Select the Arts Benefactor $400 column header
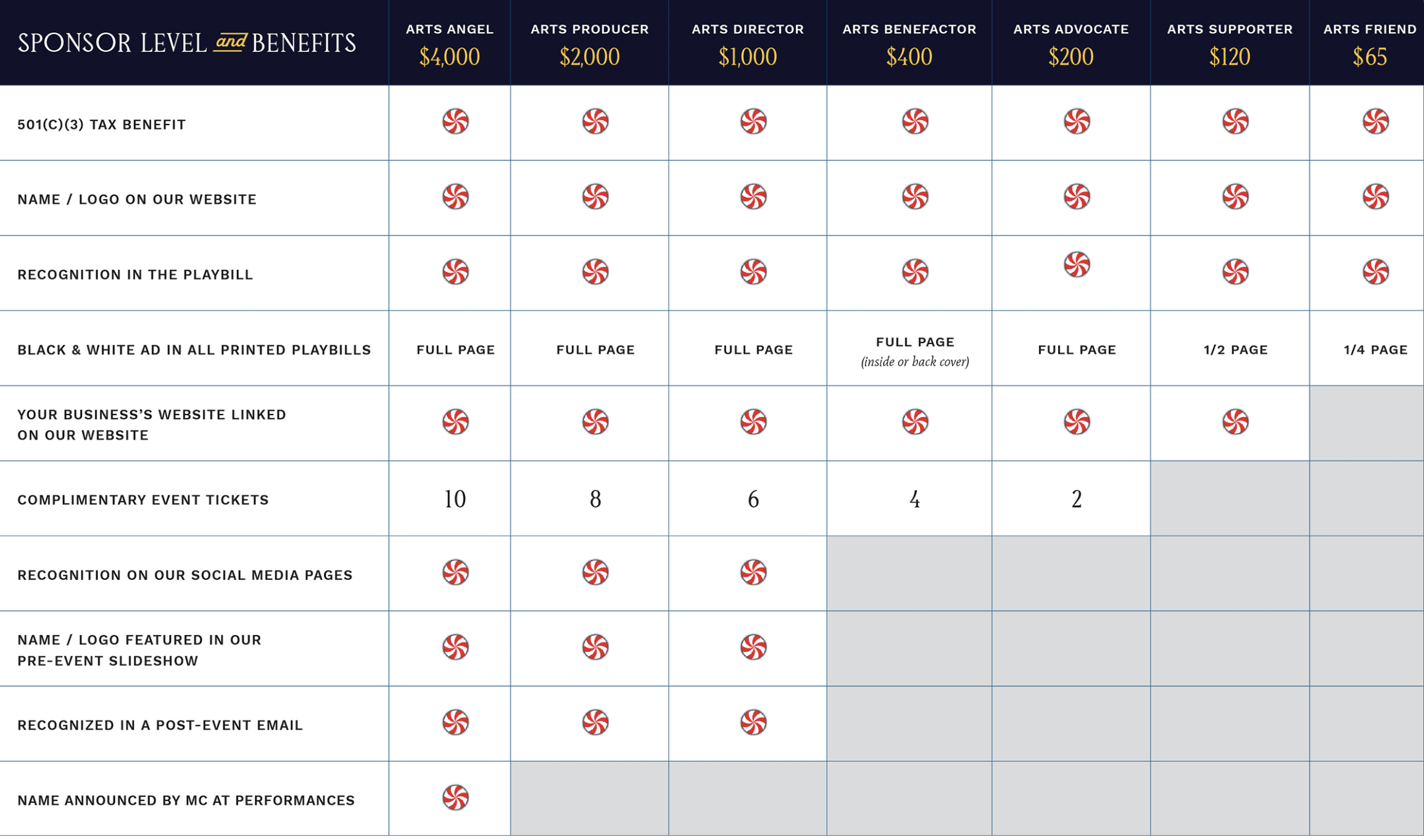 click(909, 43)
